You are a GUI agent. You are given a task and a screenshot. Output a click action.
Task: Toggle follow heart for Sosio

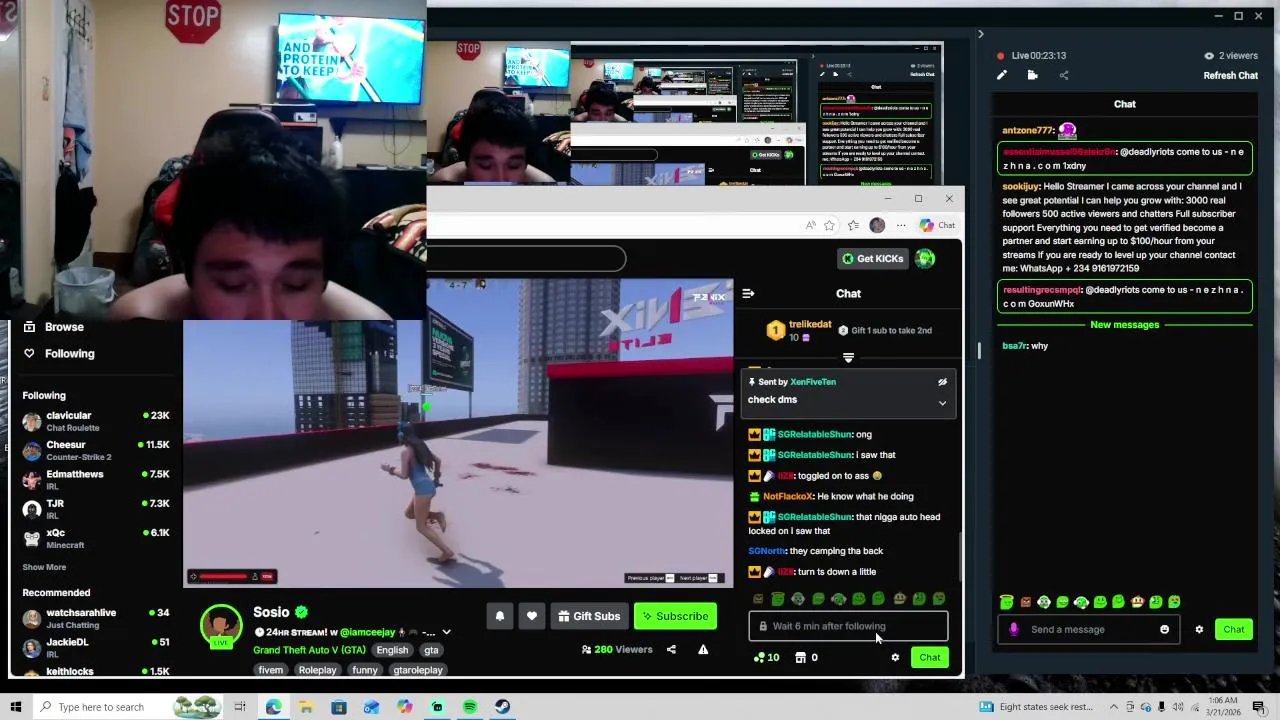[532, 617]
